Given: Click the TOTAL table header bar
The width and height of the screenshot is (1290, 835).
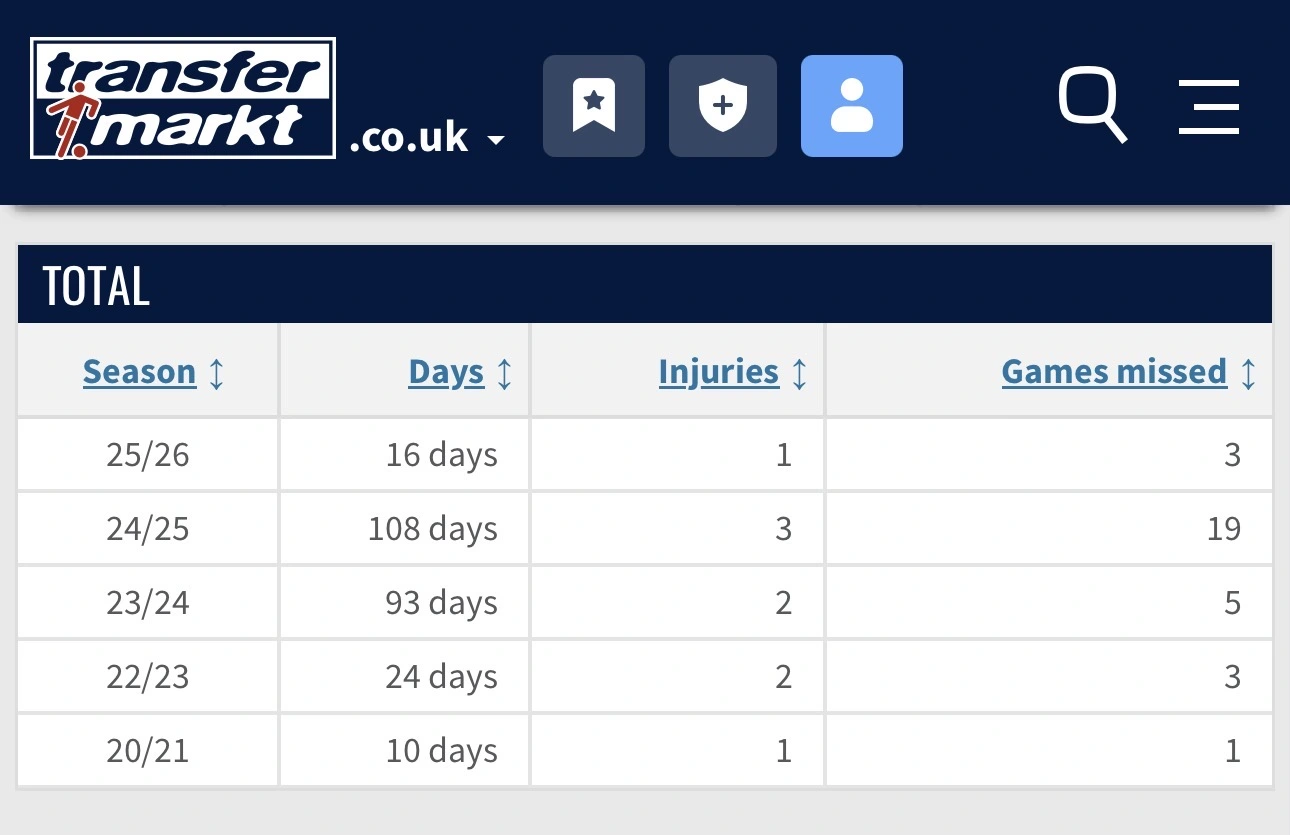Looking at the screenshot, I should coord(644,286).
